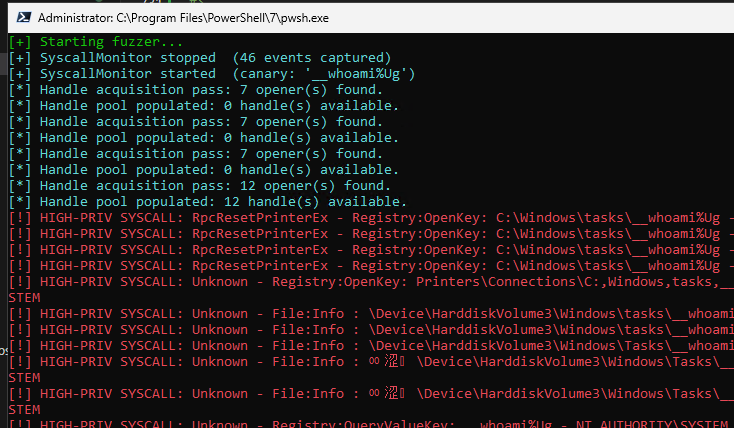
Task: Click the PowerShell icon in title bar
Action: coord(24,18)
